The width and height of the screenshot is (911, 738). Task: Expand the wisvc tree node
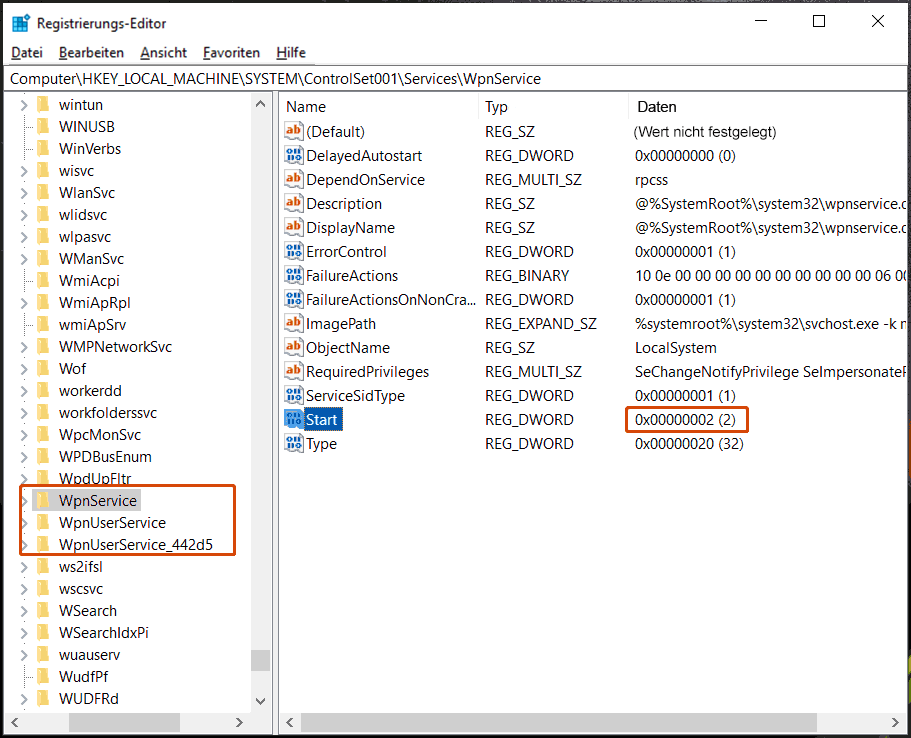24,171
